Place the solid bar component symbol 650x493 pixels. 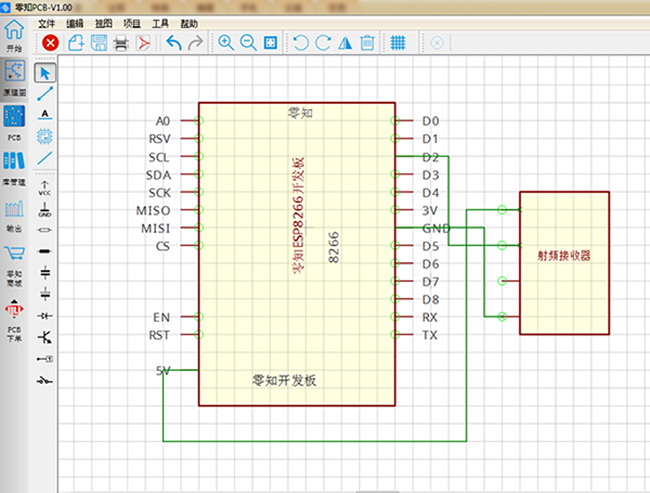[45, 251]
